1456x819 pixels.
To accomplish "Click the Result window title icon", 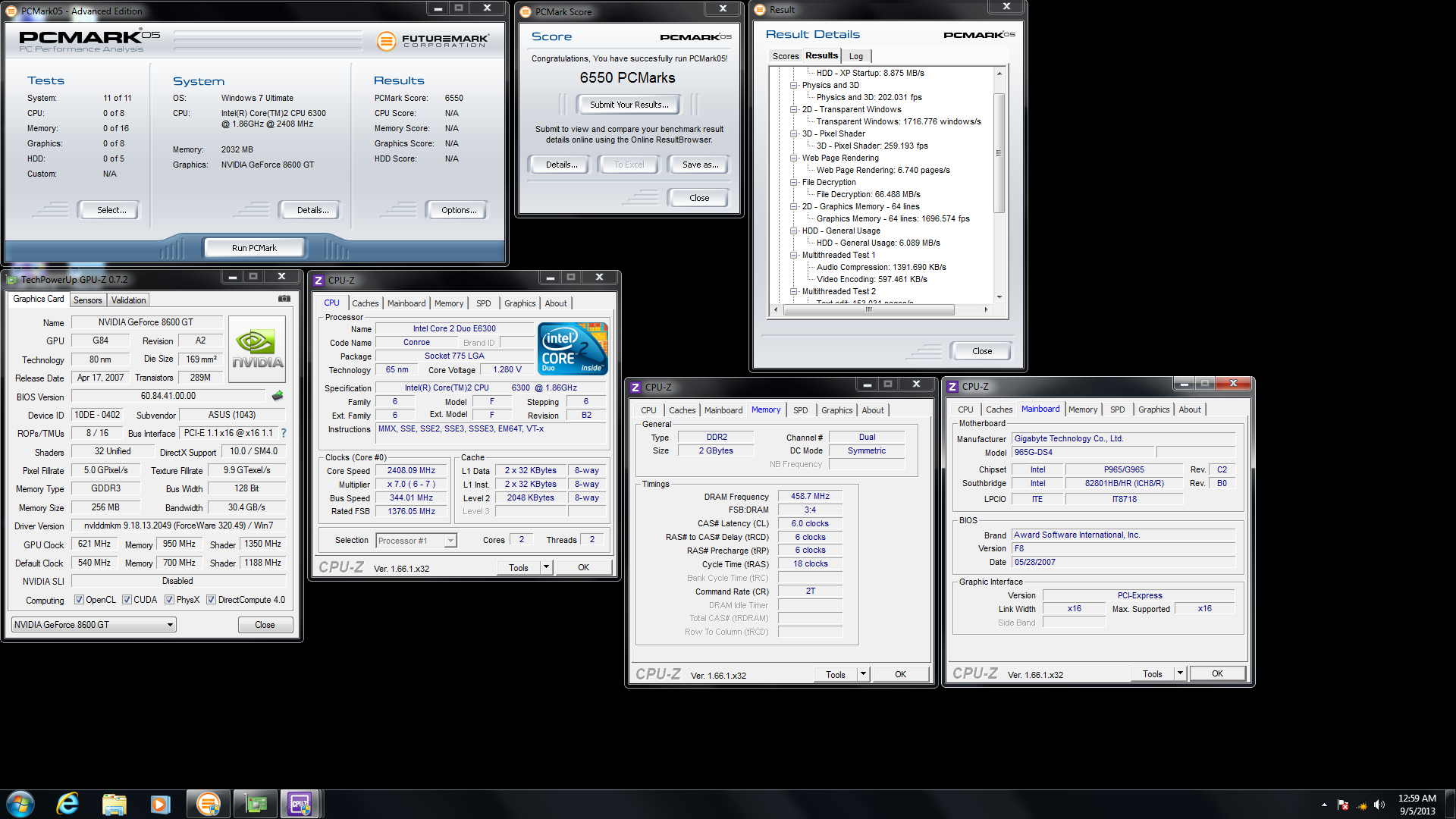I will (x=760, y=10).
